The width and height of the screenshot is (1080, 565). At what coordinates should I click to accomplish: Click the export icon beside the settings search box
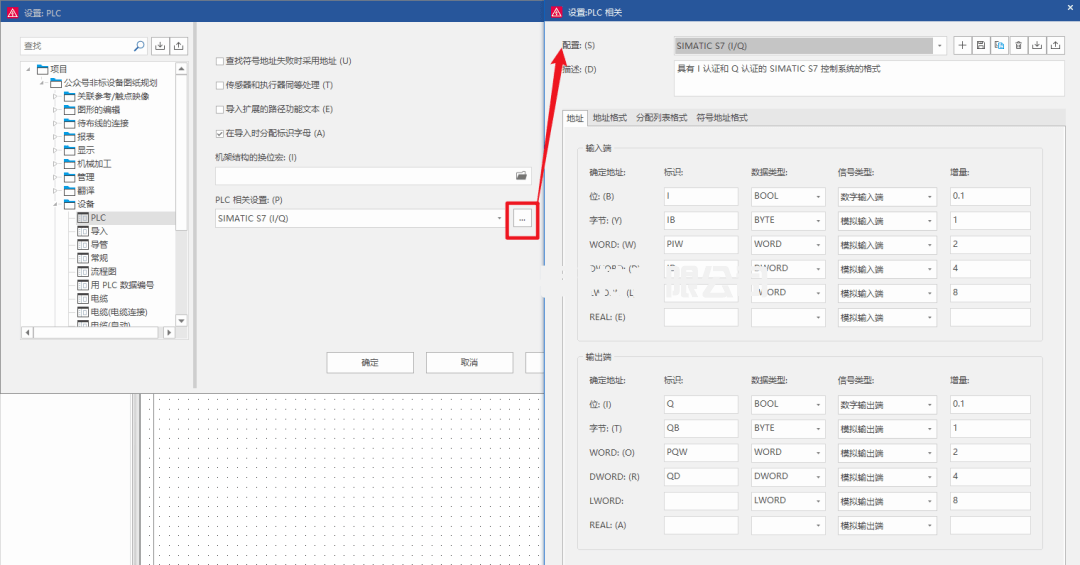179,46
